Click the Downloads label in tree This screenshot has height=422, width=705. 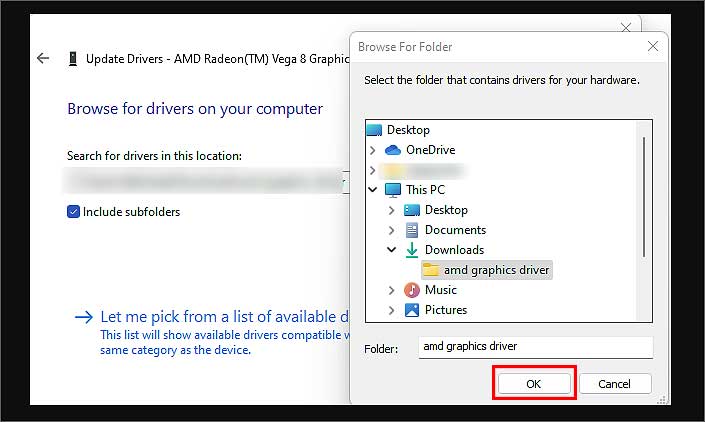pyautogui.click(x=455, y=250)
